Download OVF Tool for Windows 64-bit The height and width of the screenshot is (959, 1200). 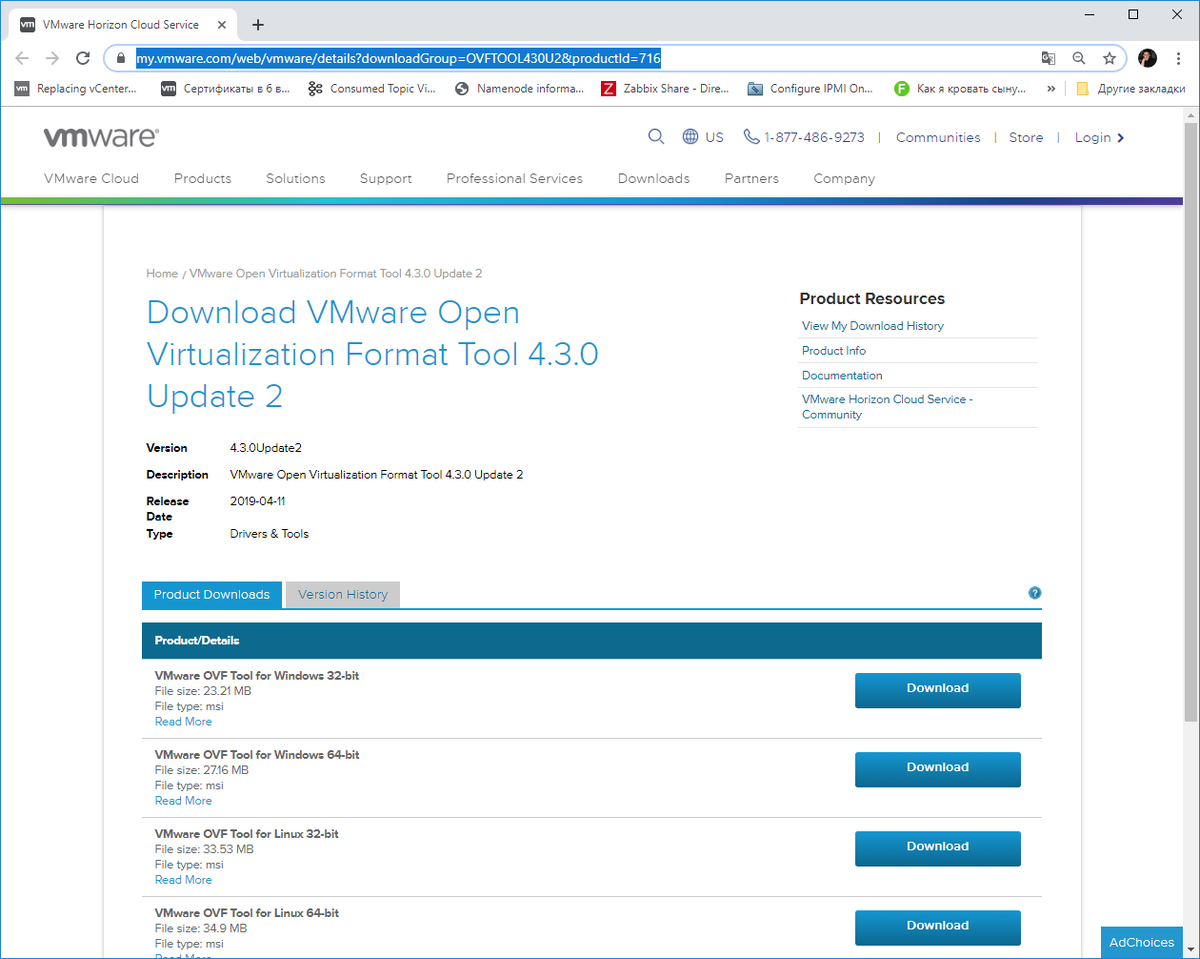[938, 769]
